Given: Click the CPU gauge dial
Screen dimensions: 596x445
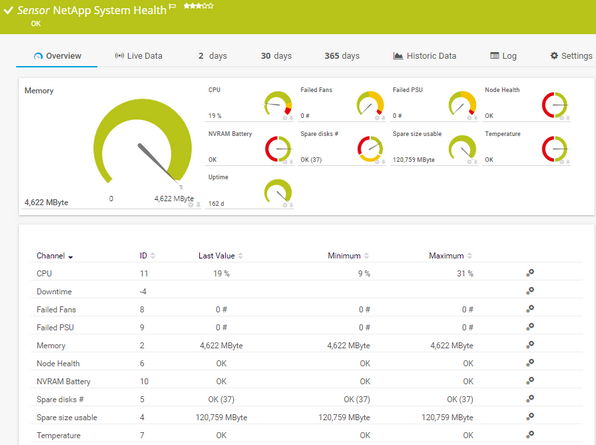Looking at the screenshot, I should pyautogui.click(x=278, y=103).
